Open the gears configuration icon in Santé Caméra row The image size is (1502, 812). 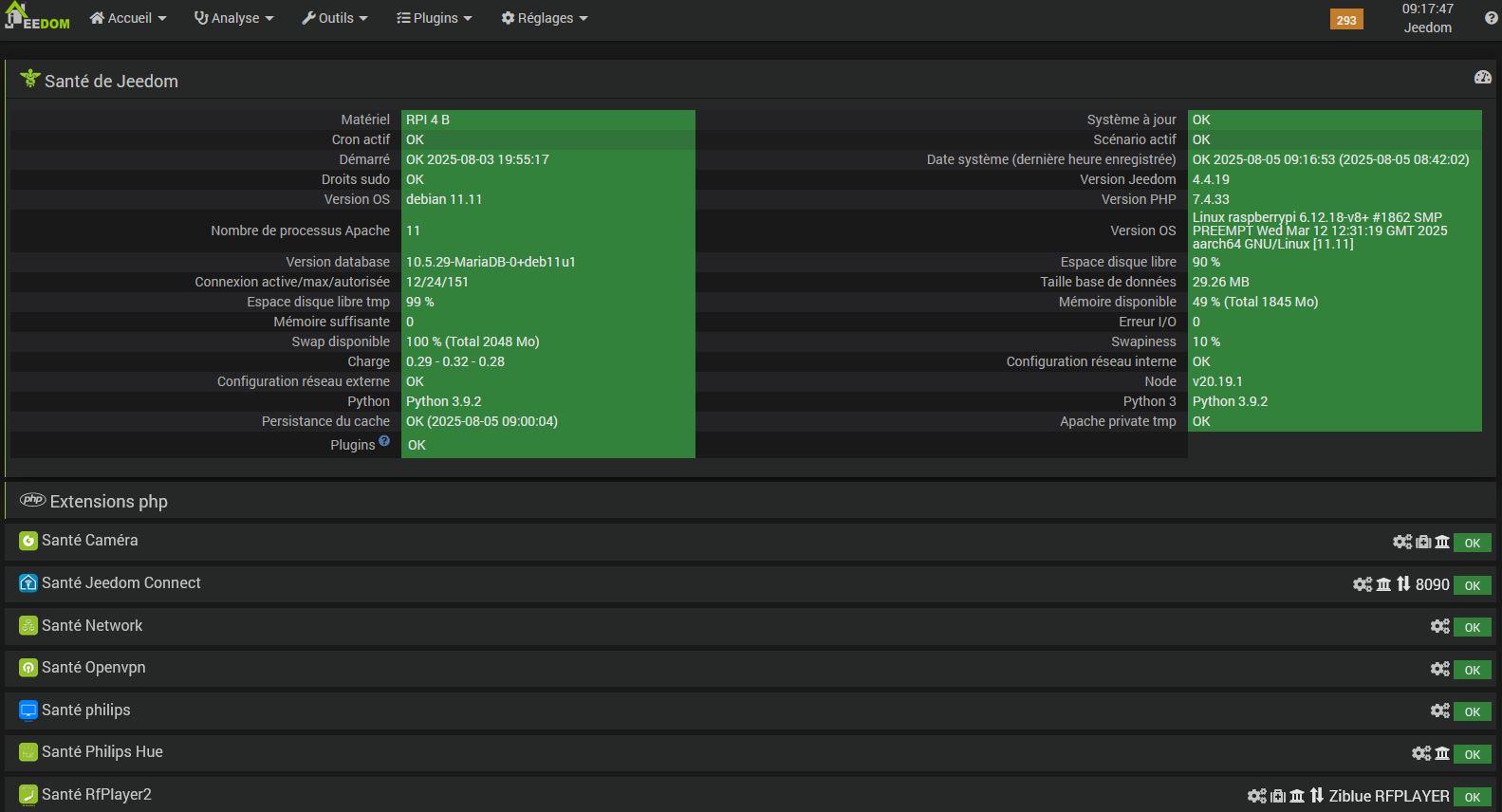coord(1402,542)
